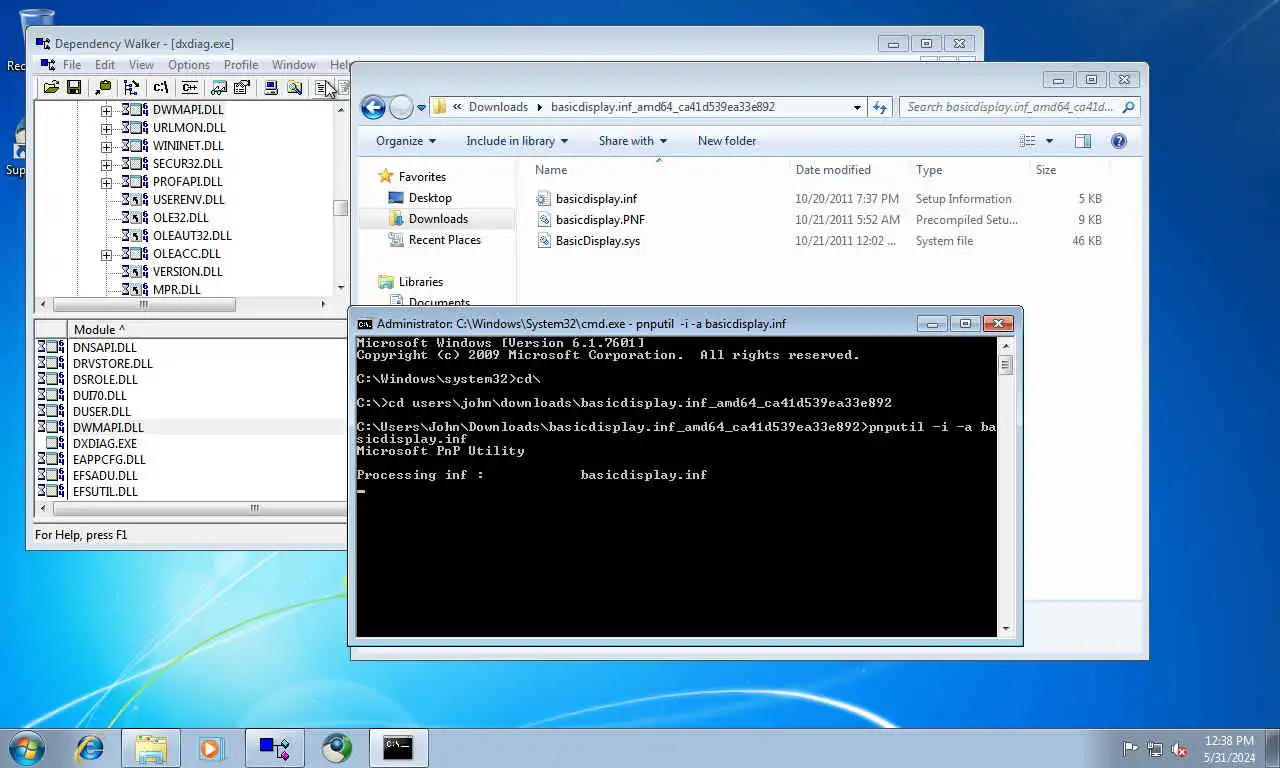Toggle the Auto Expand tree icon
Image resolution: width=1280 pixels, height=768 pixels.
point(131,88)
